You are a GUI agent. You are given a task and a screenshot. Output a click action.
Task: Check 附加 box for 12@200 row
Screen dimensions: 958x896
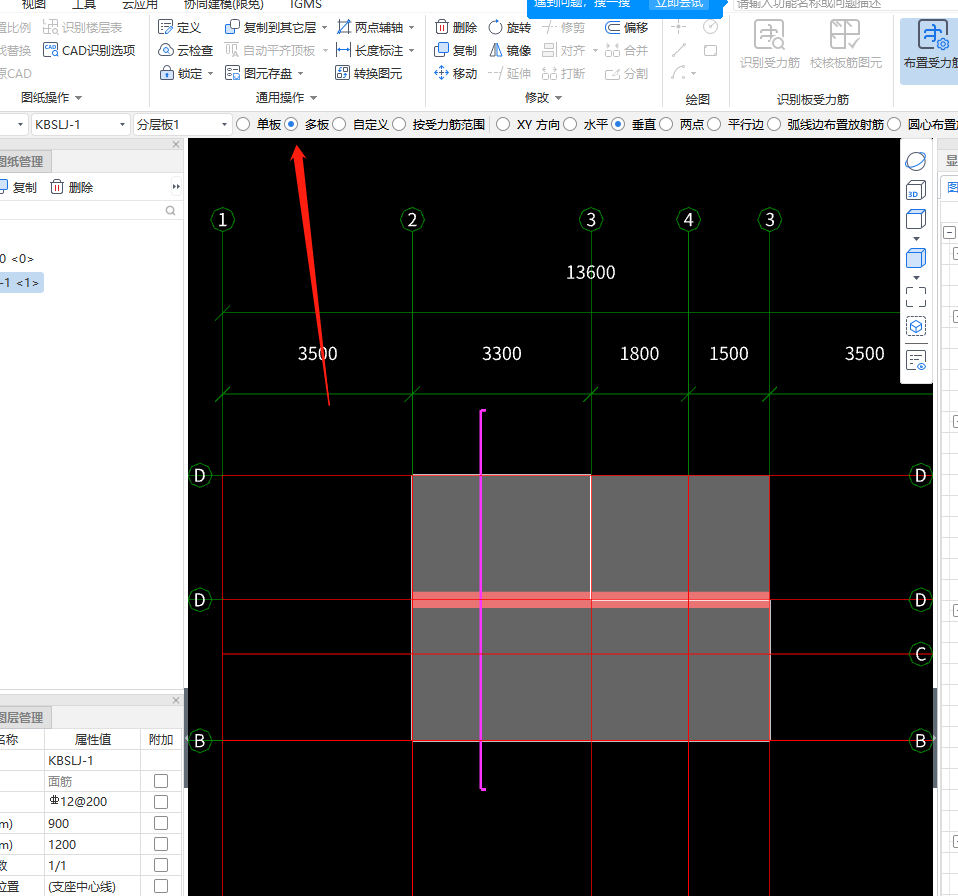pyautogui.click(x=161, y=802)
